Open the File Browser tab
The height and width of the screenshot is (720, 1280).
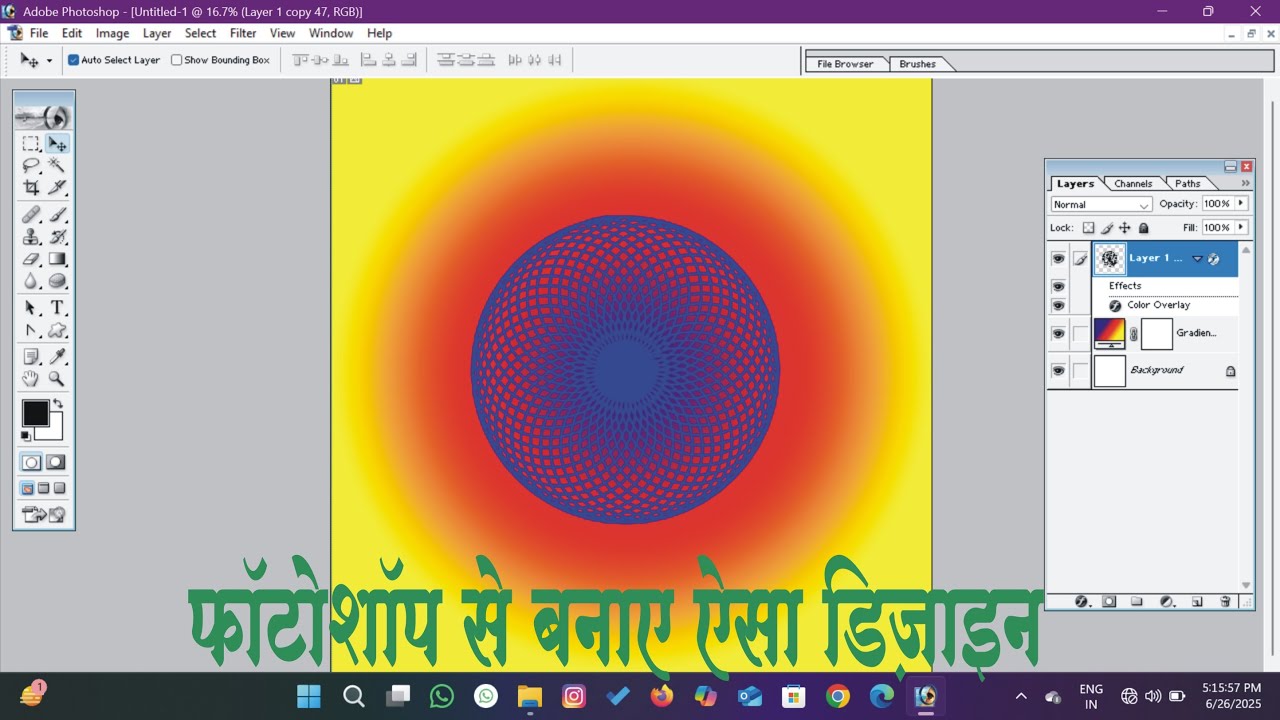pos(845,64)
